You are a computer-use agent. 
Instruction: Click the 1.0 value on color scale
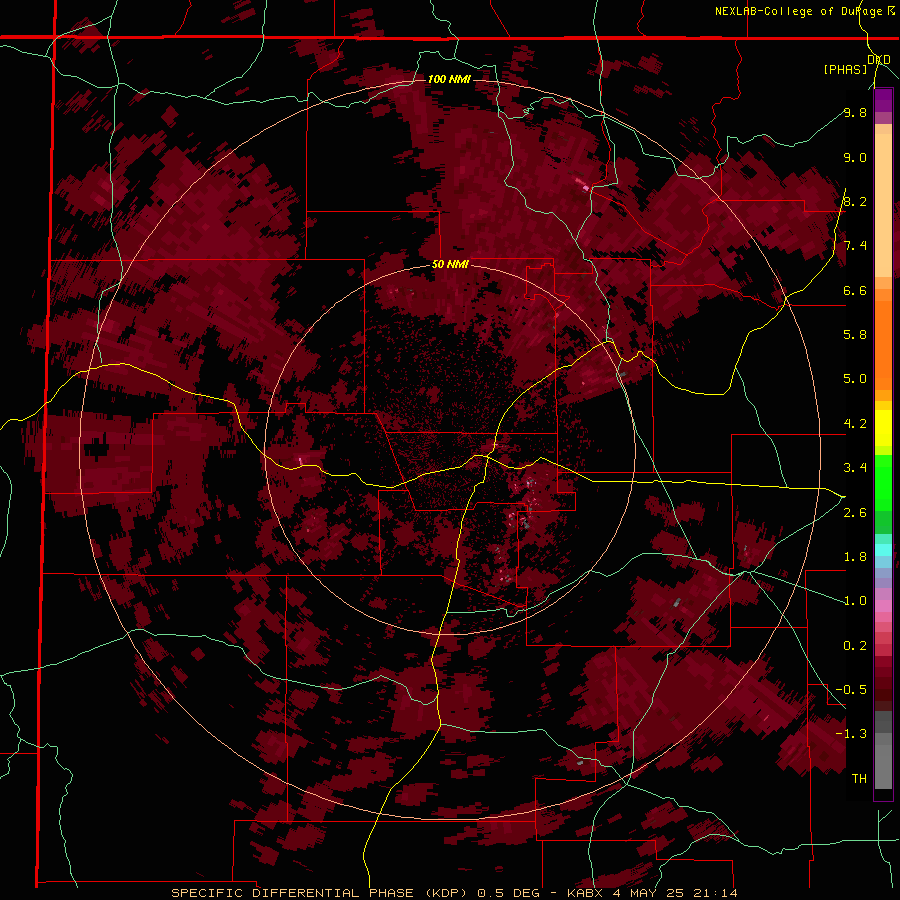coord(855,601)
